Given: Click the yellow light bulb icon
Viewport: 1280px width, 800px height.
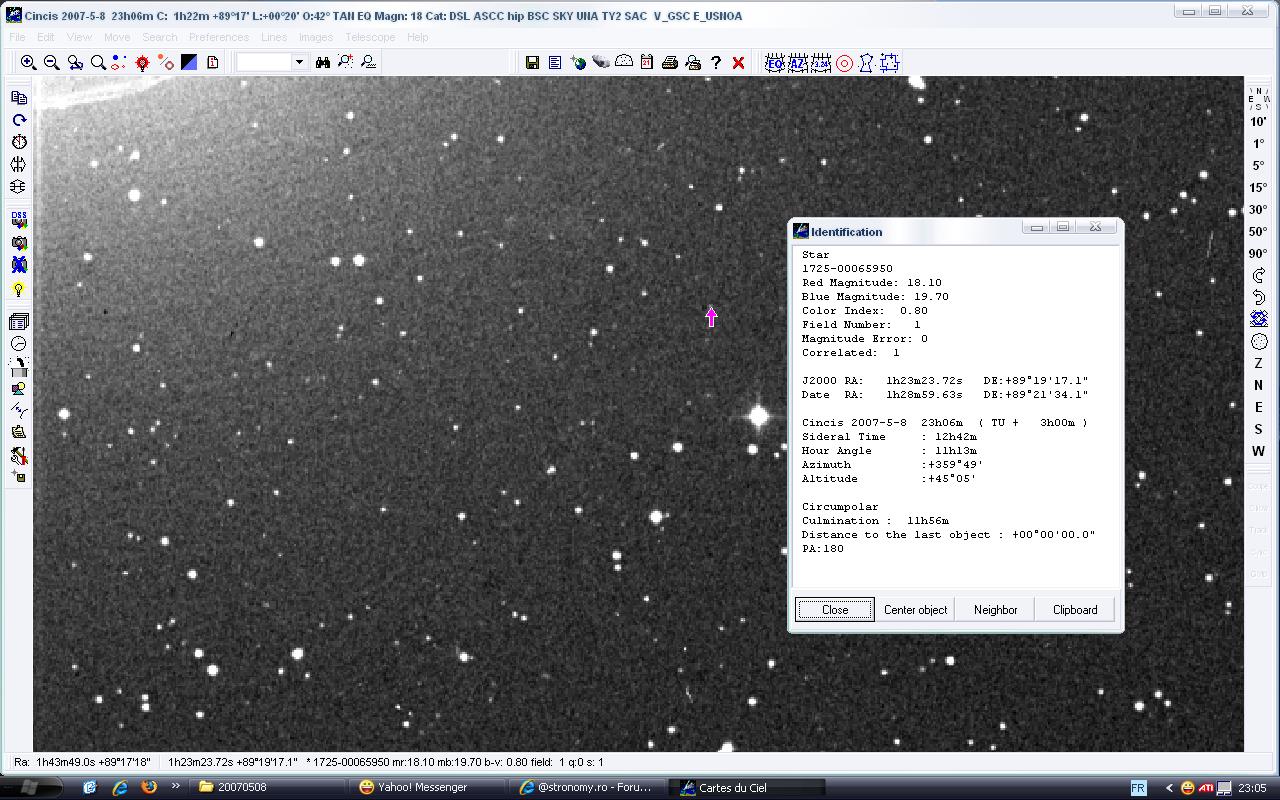Looking at the screenshot, I should 18,290.
